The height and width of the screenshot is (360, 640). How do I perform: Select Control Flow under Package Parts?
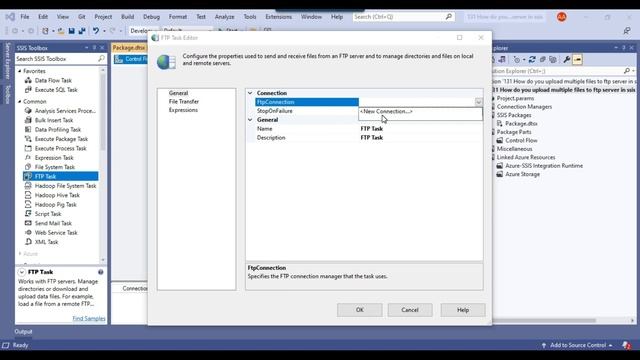521,140
